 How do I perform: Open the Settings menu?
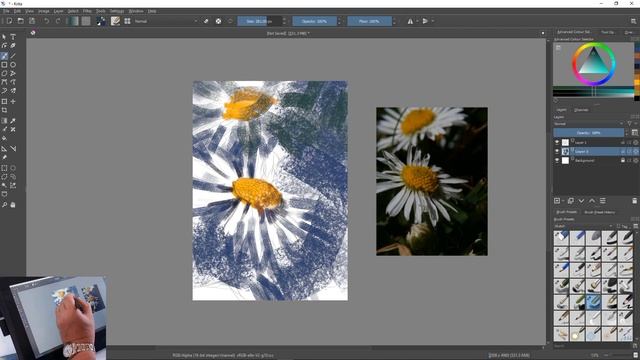[117, 11]
